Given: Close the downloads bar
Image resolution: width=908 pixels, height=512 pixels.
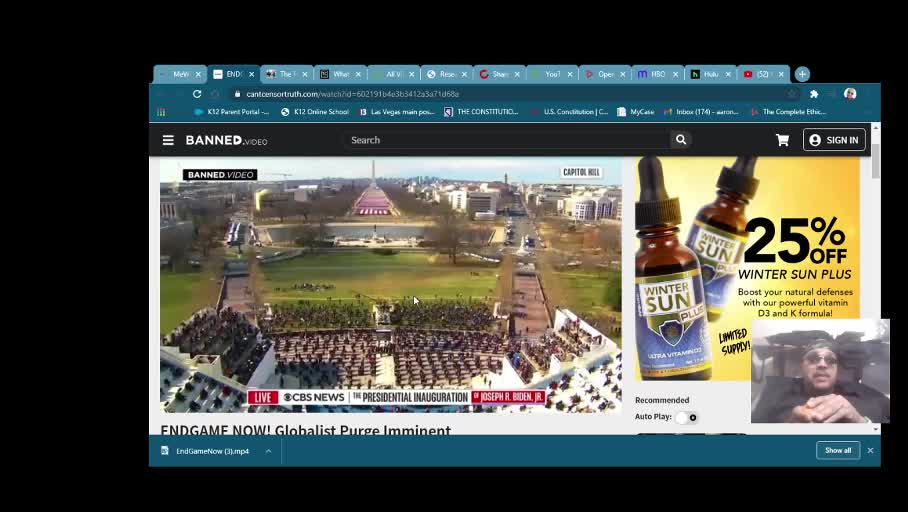Looking at the screenshot, I should pos(870,451).
